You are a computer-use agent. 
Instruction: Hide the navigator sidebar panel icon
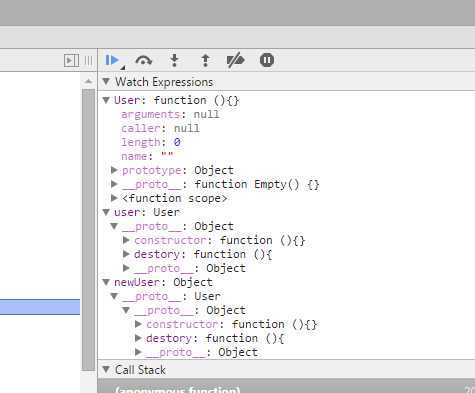point(71,61)
